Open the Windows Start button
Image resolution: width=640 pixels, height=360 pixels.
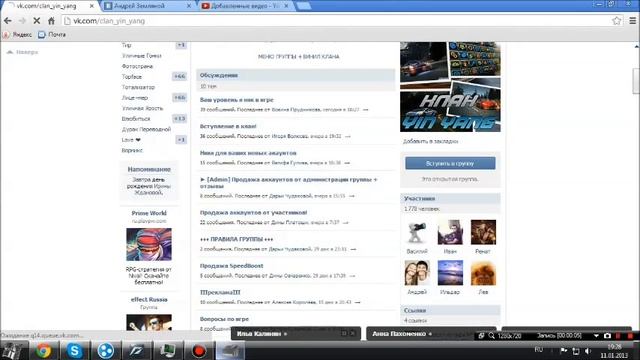click(11, 351)
